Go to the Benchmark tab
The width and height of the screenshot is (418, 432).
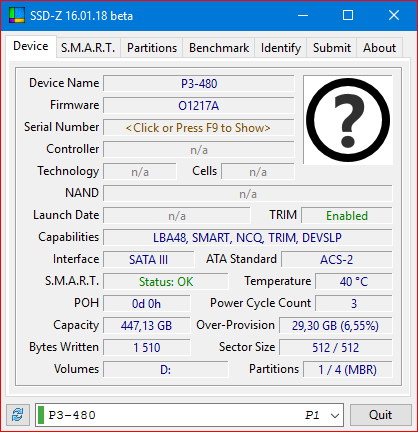[x=219, y=48]
